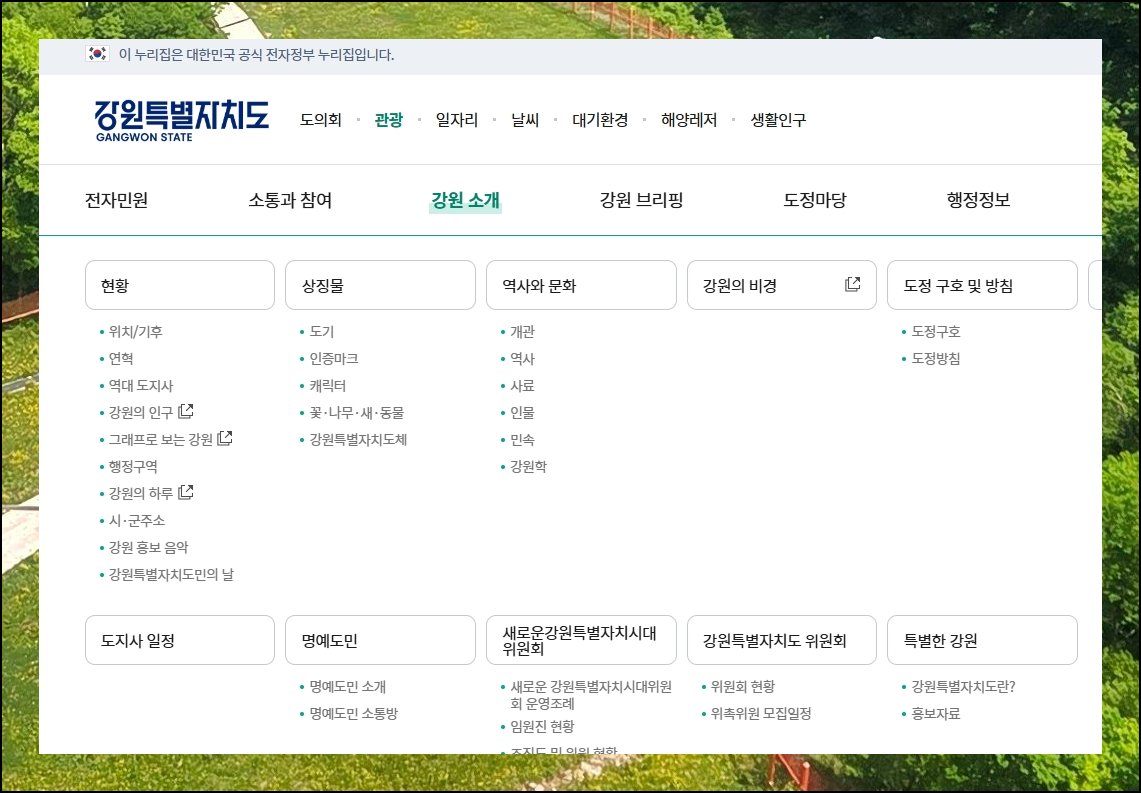Open the 개관 submenu link
This screenshot has width=1141, height=793.
[522, 332]
